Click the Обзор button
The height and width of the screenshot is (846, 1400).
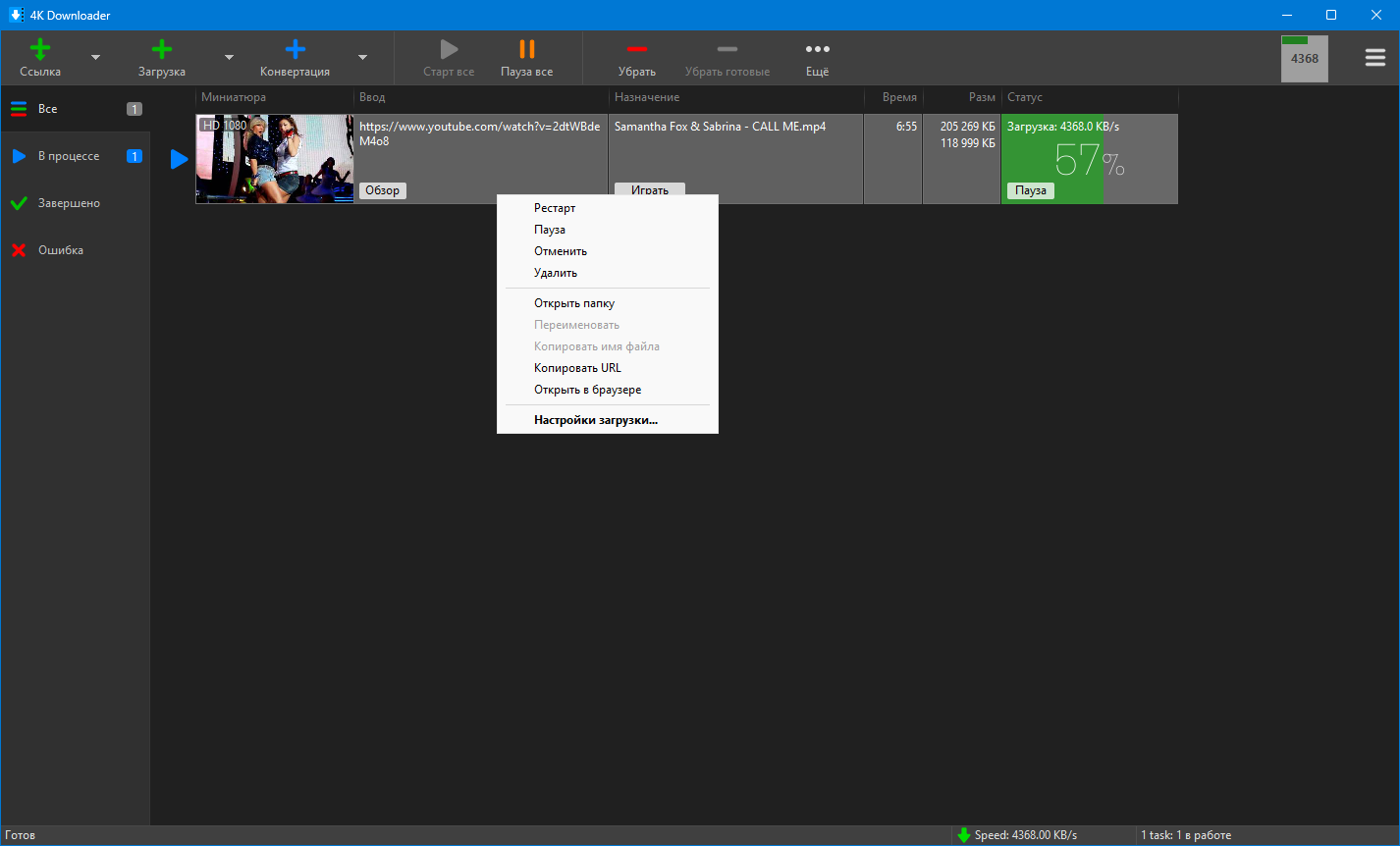point(382,190)
